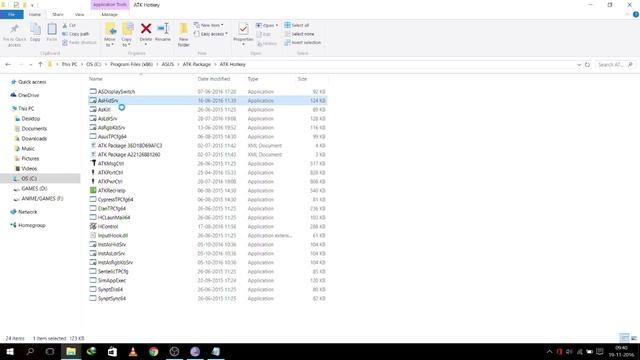The height and width of the screenshot is (360, 640).
Task: Switch to the Home ribbon tab
Action: (x=35, y=14)
